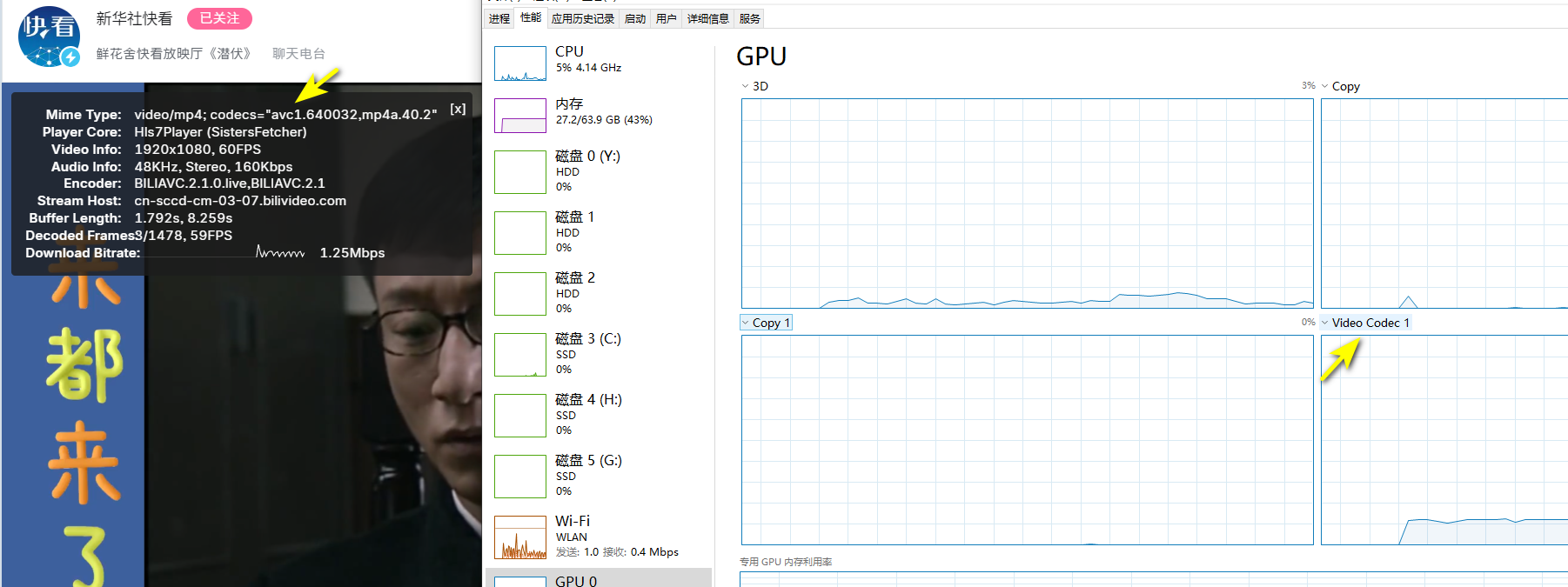Select the 内存 memory graph thumbnail
Viewport: 1568px width, 587px height.
520,116
